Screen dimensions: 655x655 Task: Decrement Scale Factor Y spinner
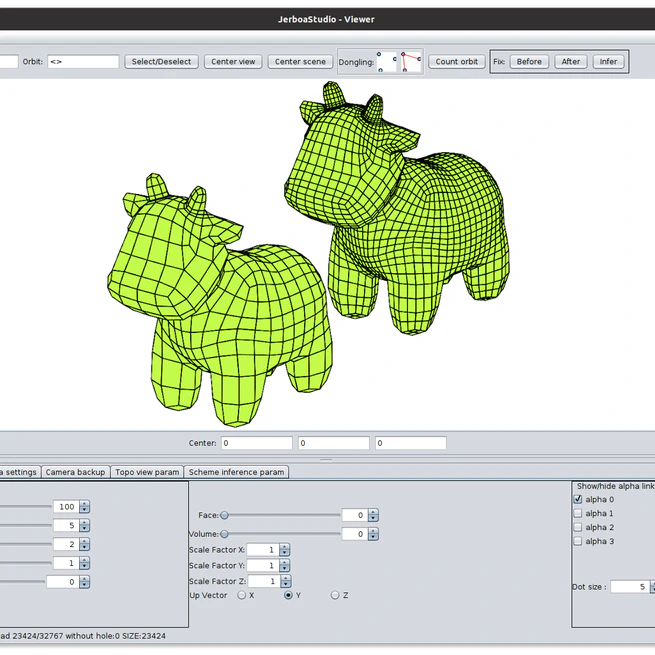(284, 569)
